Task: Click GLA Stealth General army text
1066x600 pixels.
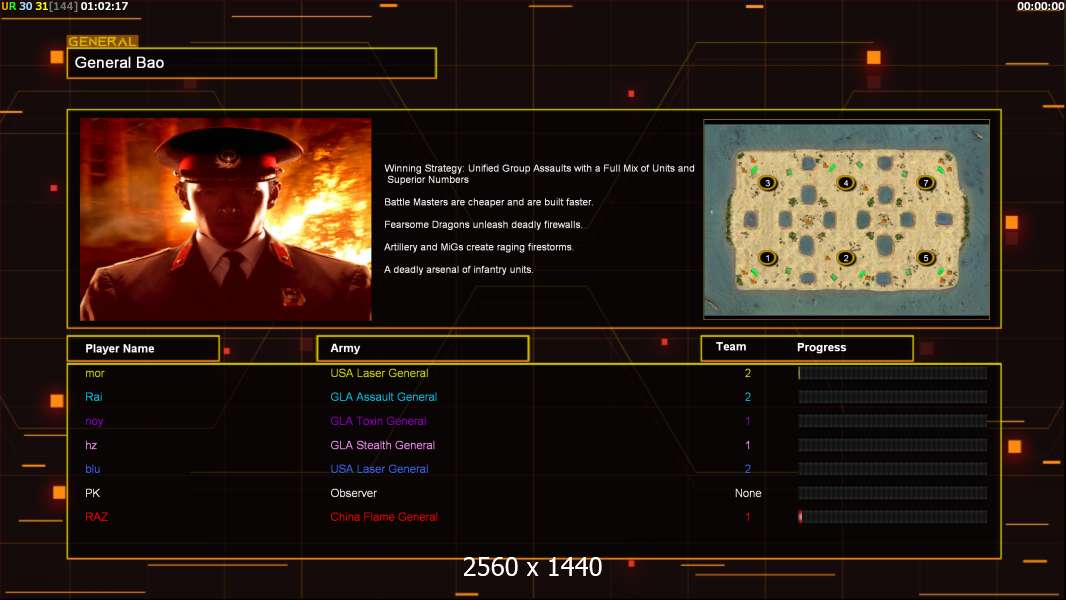Action: coord(383,445)
